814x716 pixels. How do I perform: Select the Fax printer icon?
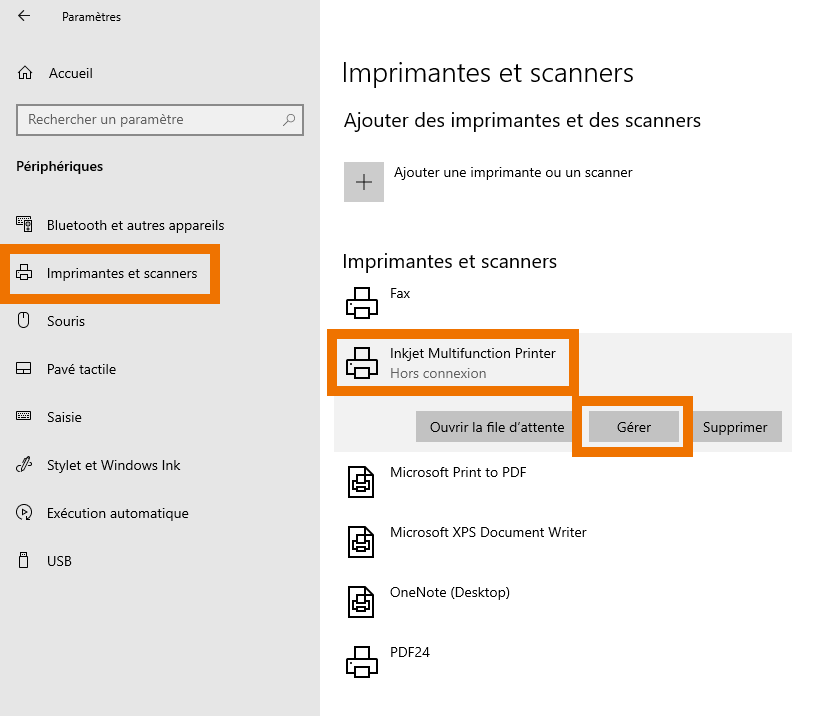tap(361, 300)
